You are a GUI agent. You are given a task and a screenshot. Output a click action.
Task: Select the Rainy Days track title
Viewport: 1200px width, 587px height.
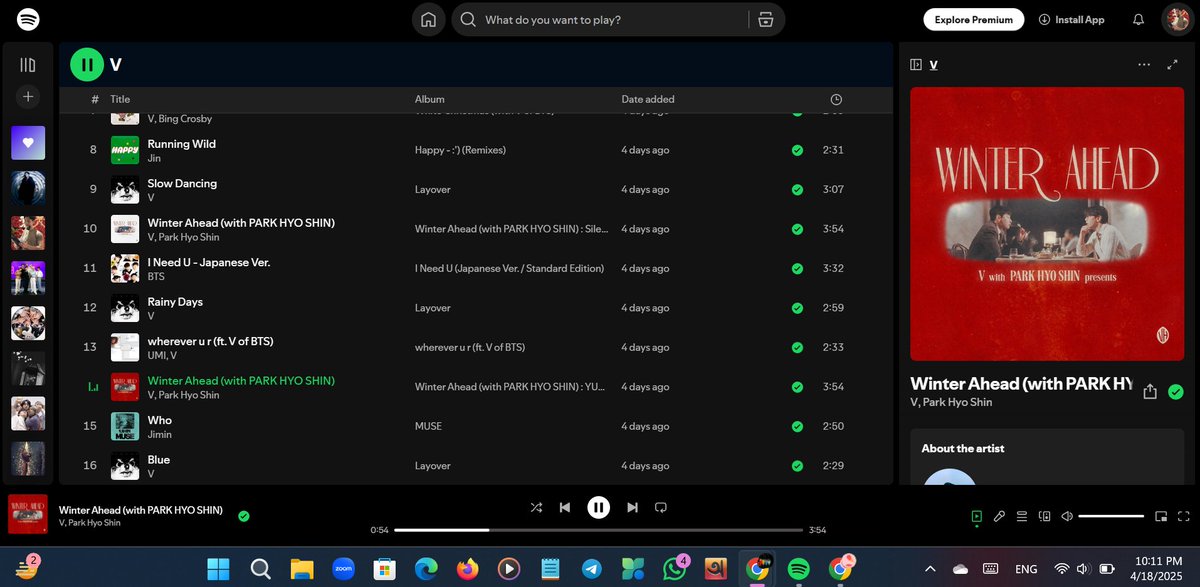[x=175, y=301]
